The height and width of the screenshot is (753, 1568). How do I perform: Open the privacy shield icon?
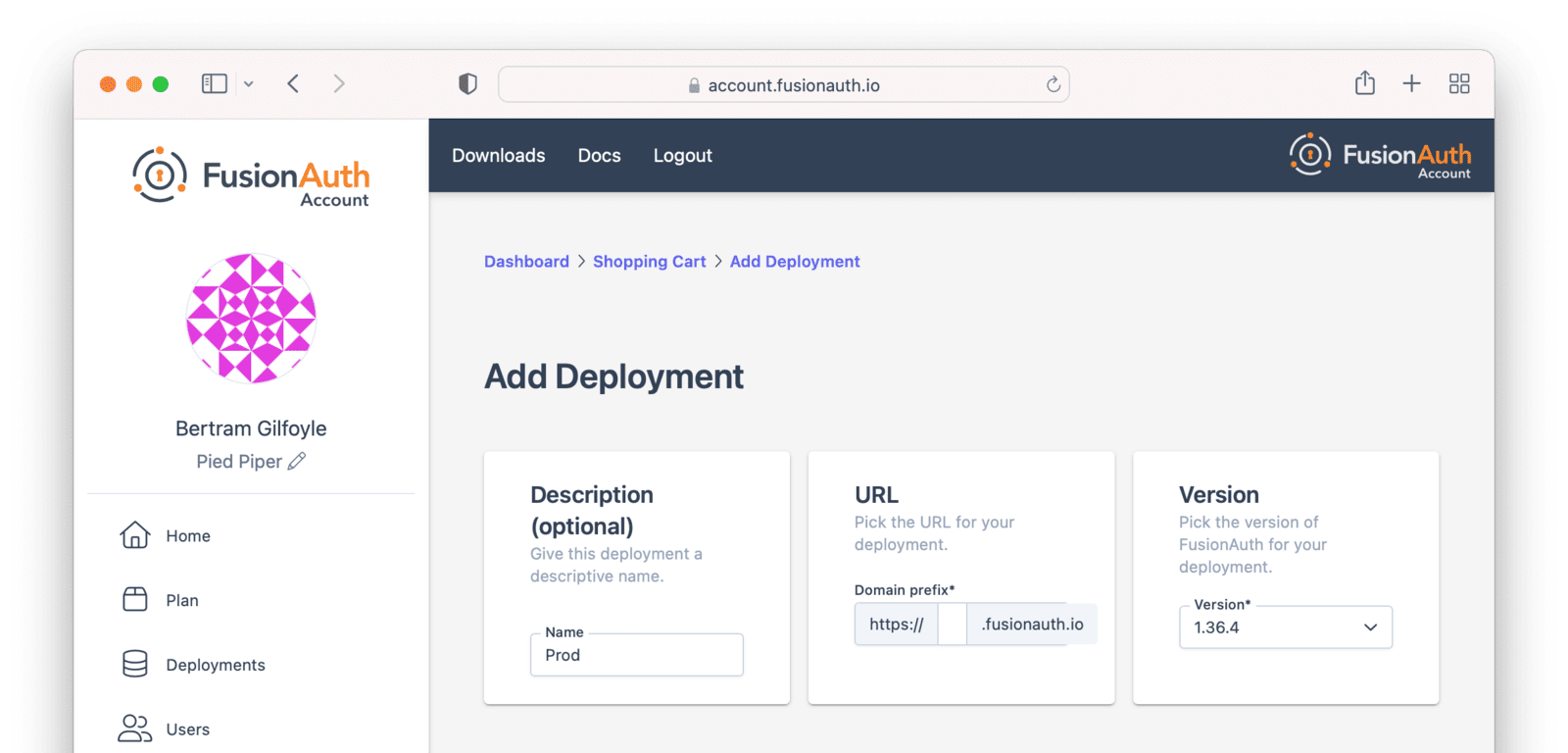pos(467,84)
